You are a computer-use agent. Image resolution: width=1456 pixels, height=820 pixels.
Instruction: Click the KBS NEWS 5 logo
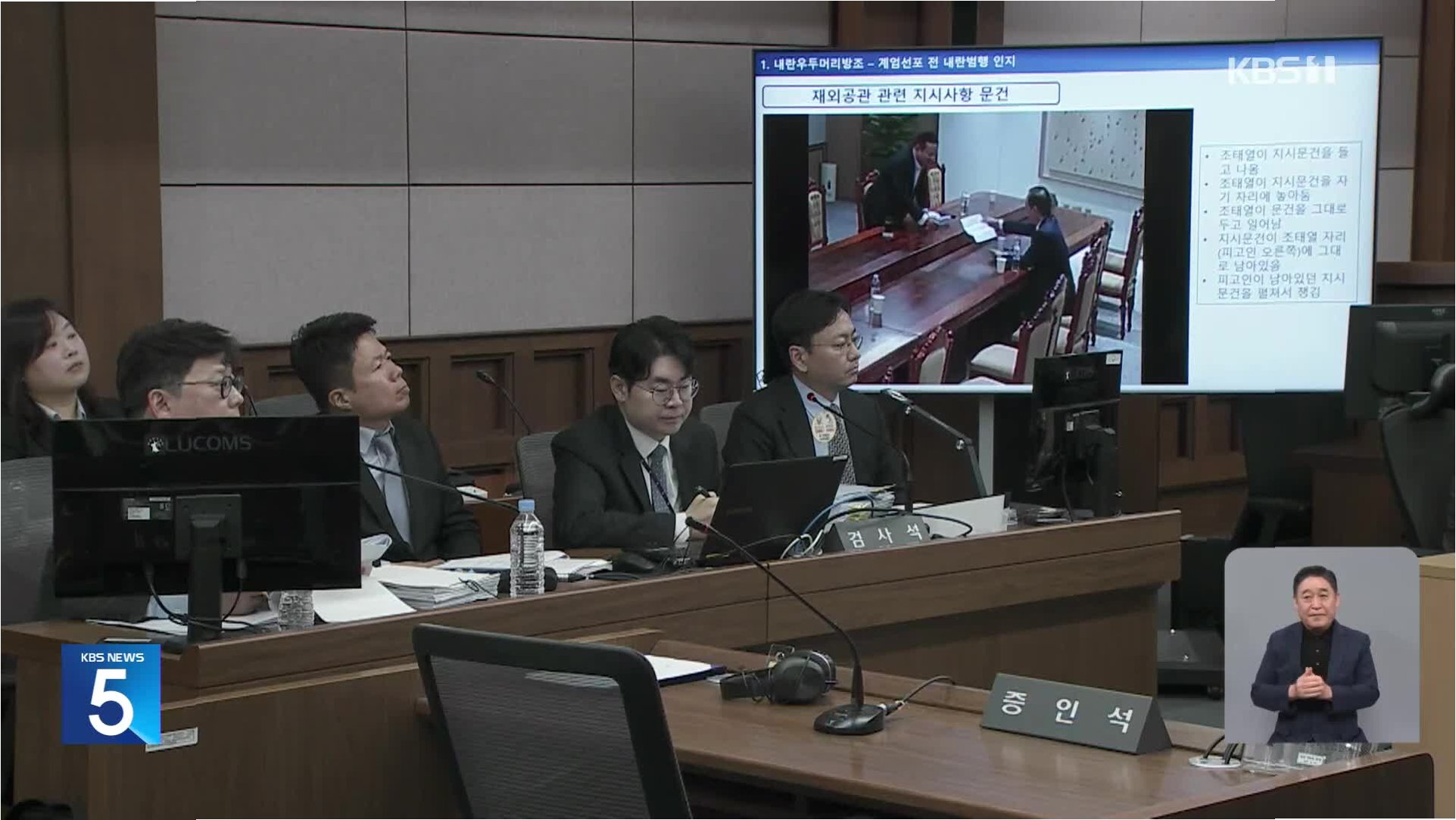(x=111, y=694)
